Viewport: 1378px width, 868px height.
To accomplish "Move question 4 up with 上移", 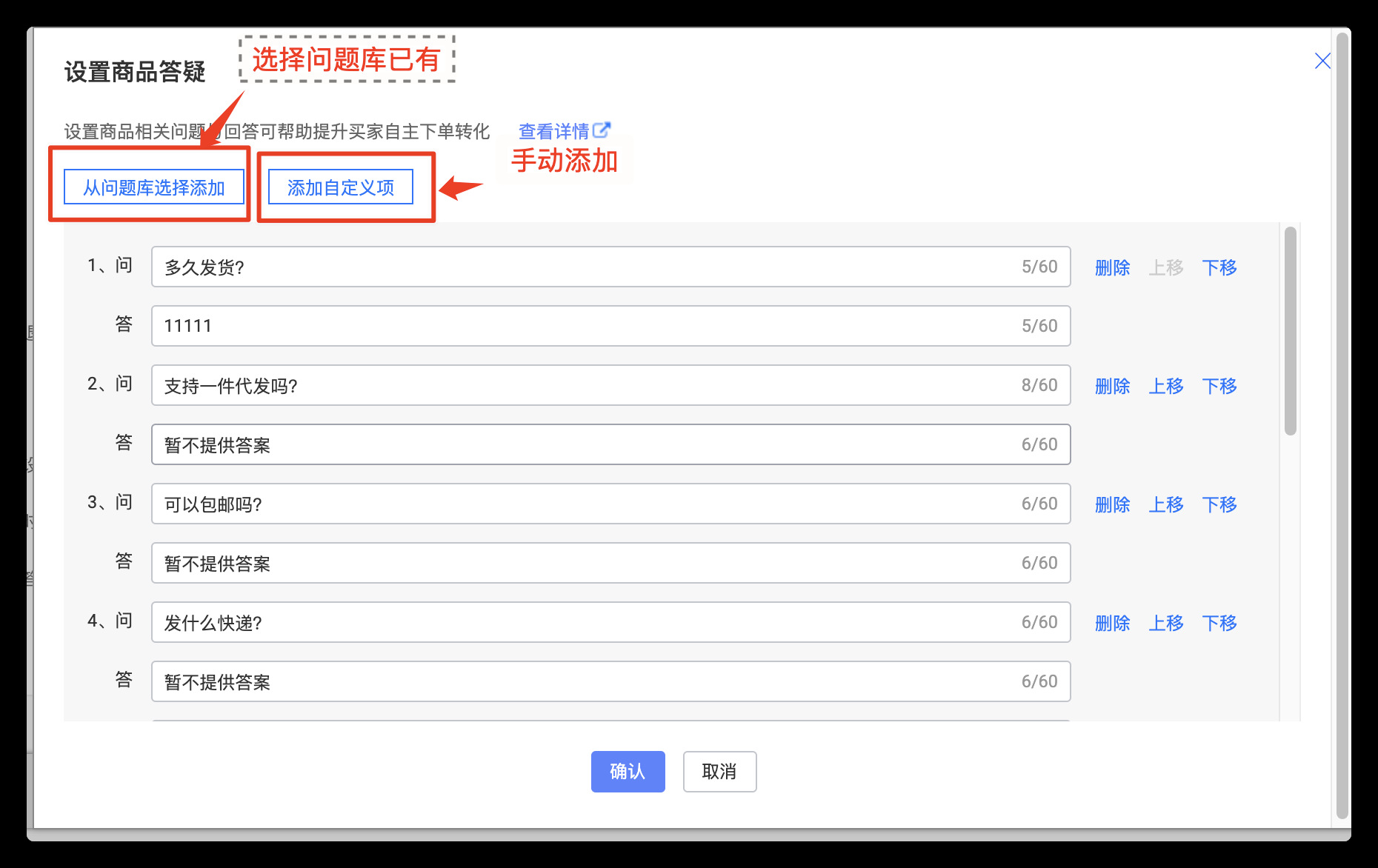I will [x=1166, y=623].
